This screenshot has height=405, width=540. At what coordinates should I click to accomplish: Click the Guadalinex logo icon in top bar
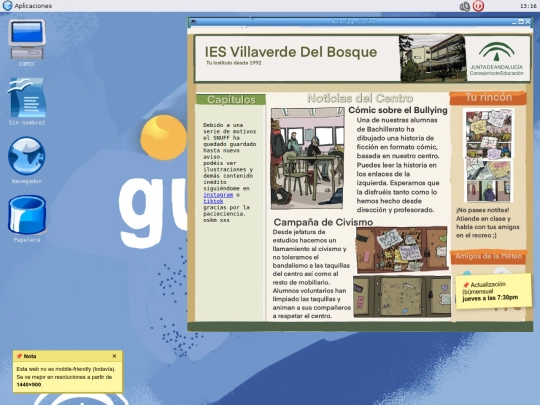point(7,6)
